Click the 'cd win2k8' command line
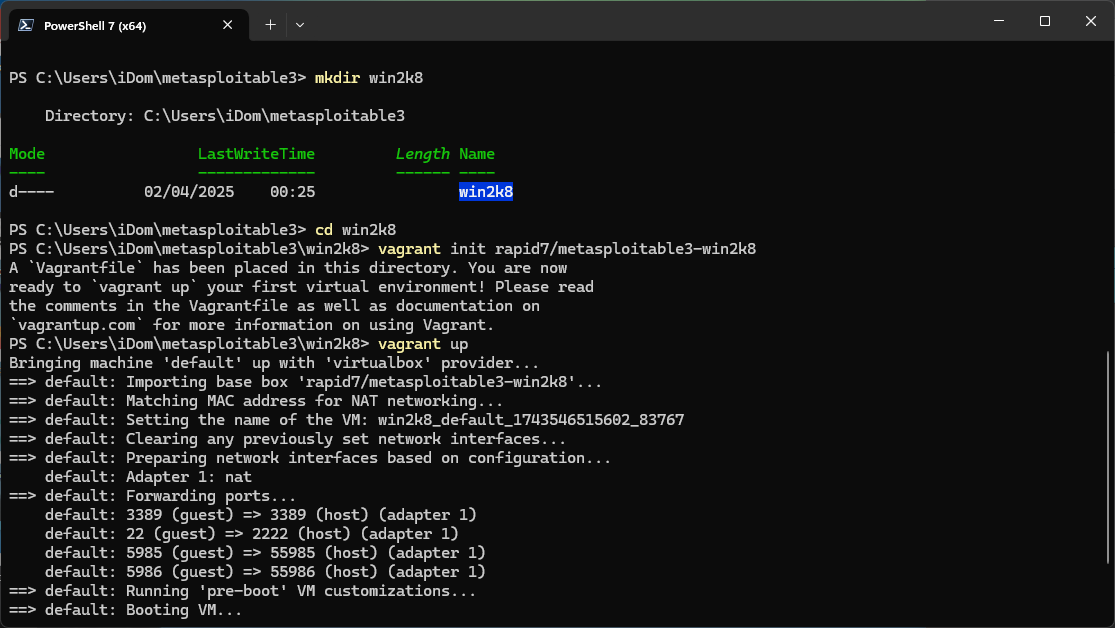 click(355, 230)
